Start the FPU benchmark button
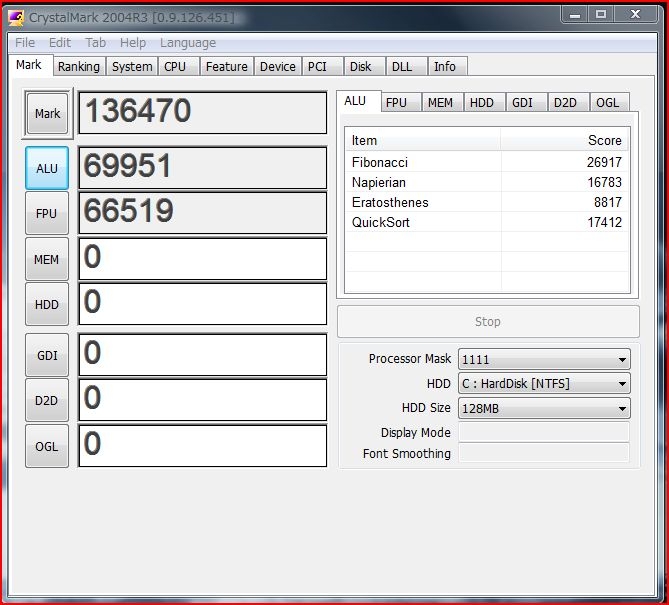 tap(47, 213)
